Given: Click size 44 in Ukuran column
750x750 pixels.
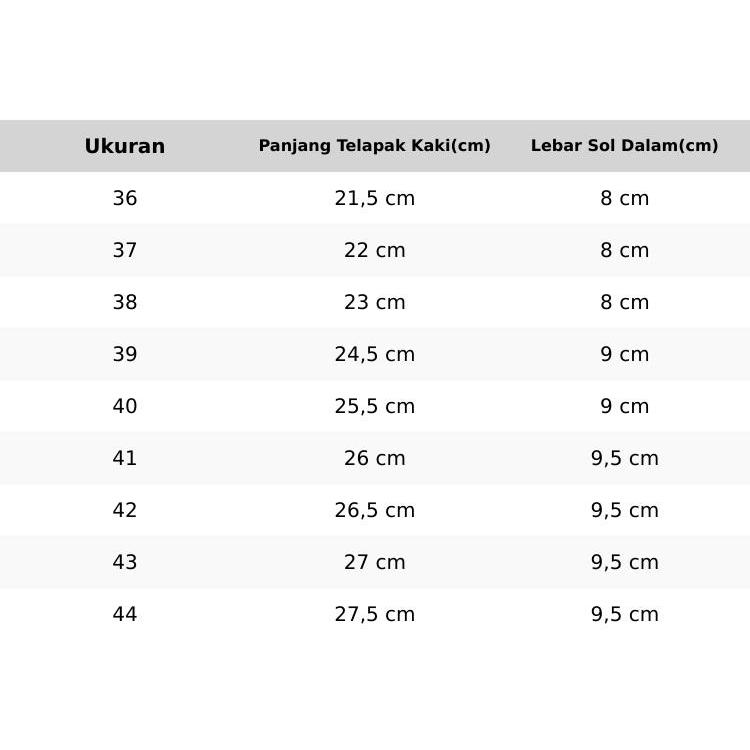Looking at the screenshot, I should 125,614.
